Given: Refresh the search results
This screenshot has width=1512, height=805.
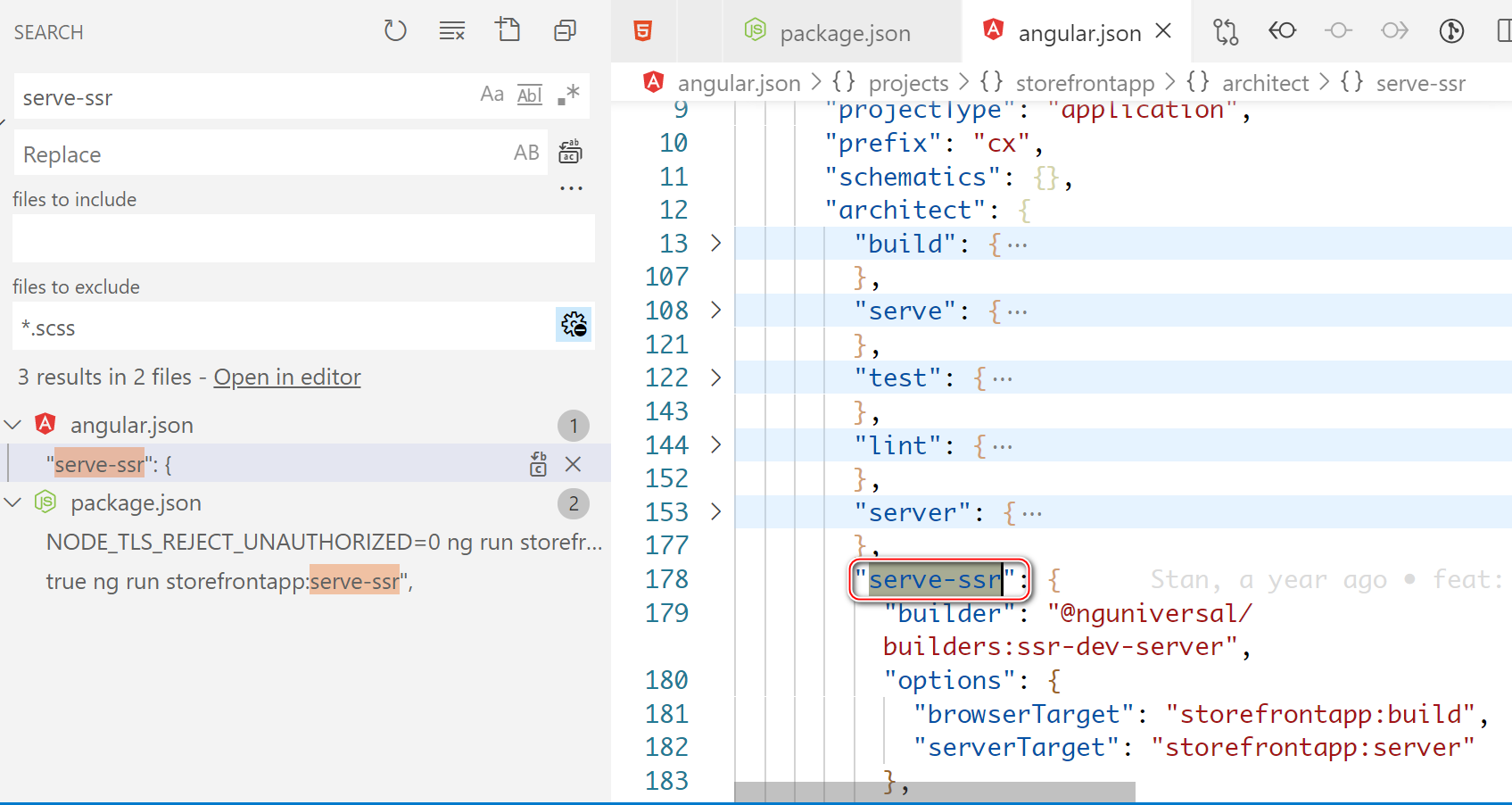Looking at the screenshot, I should (x=395, y=31).
